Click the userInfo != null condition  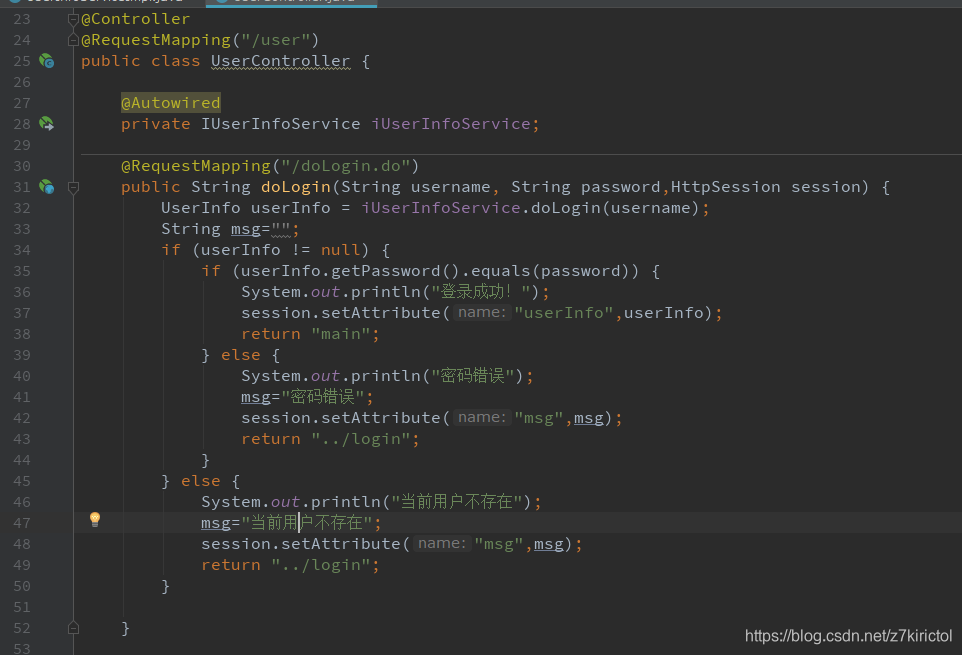click(x=281, y=250)
